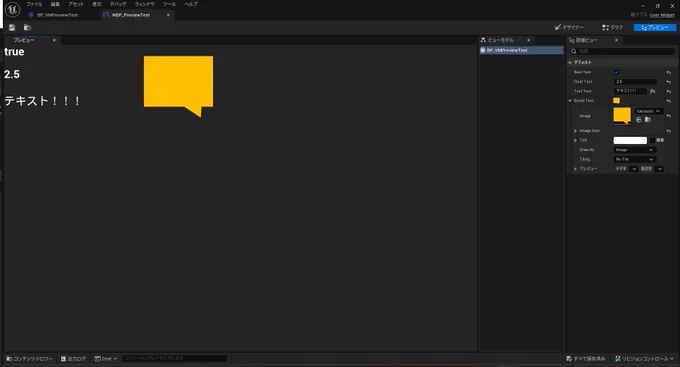Click the browse-to-asset icon beside save

click(x=27, y=28)
